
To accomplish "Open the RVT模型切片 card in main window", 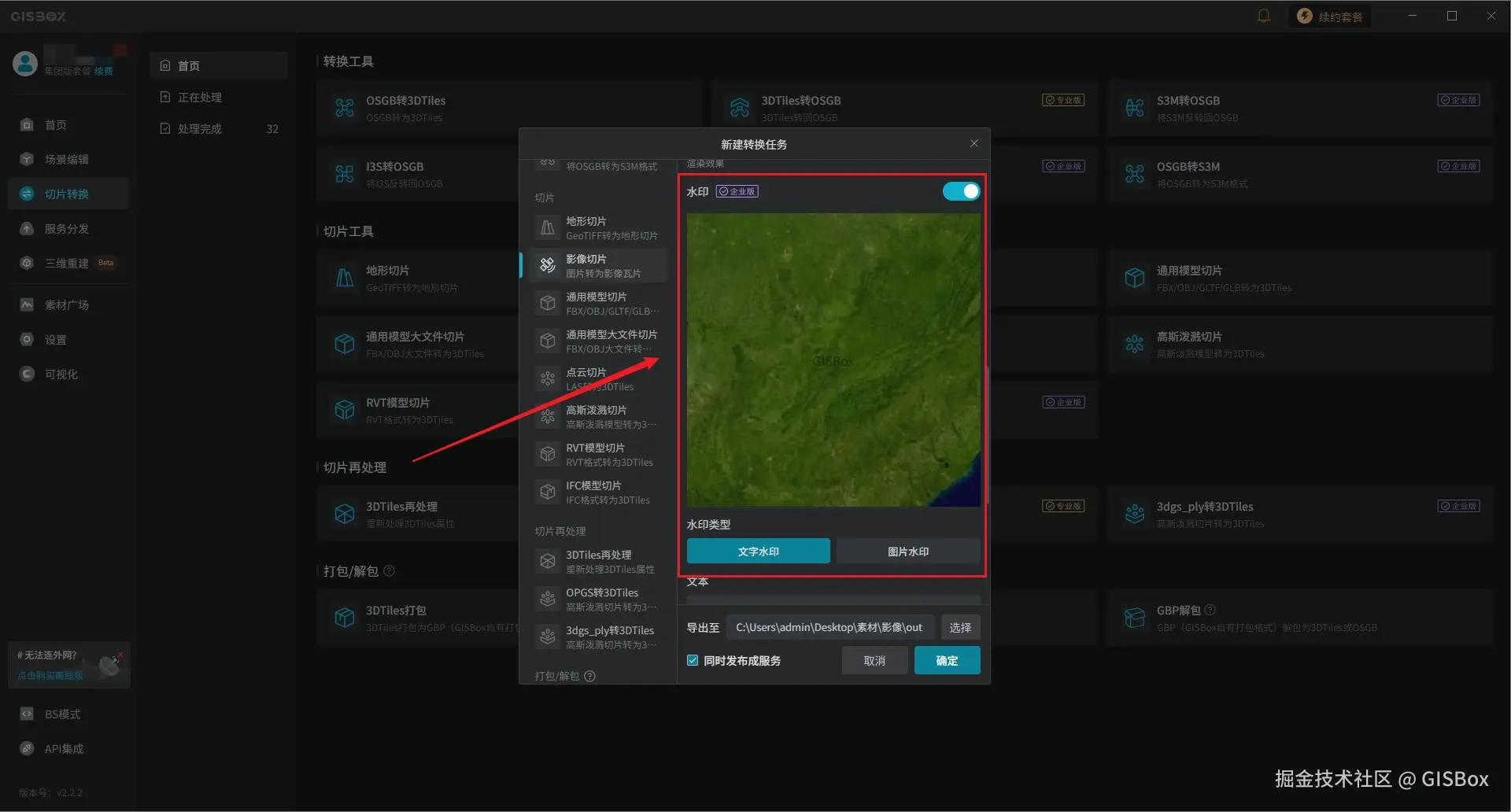I will pos(417,410).
